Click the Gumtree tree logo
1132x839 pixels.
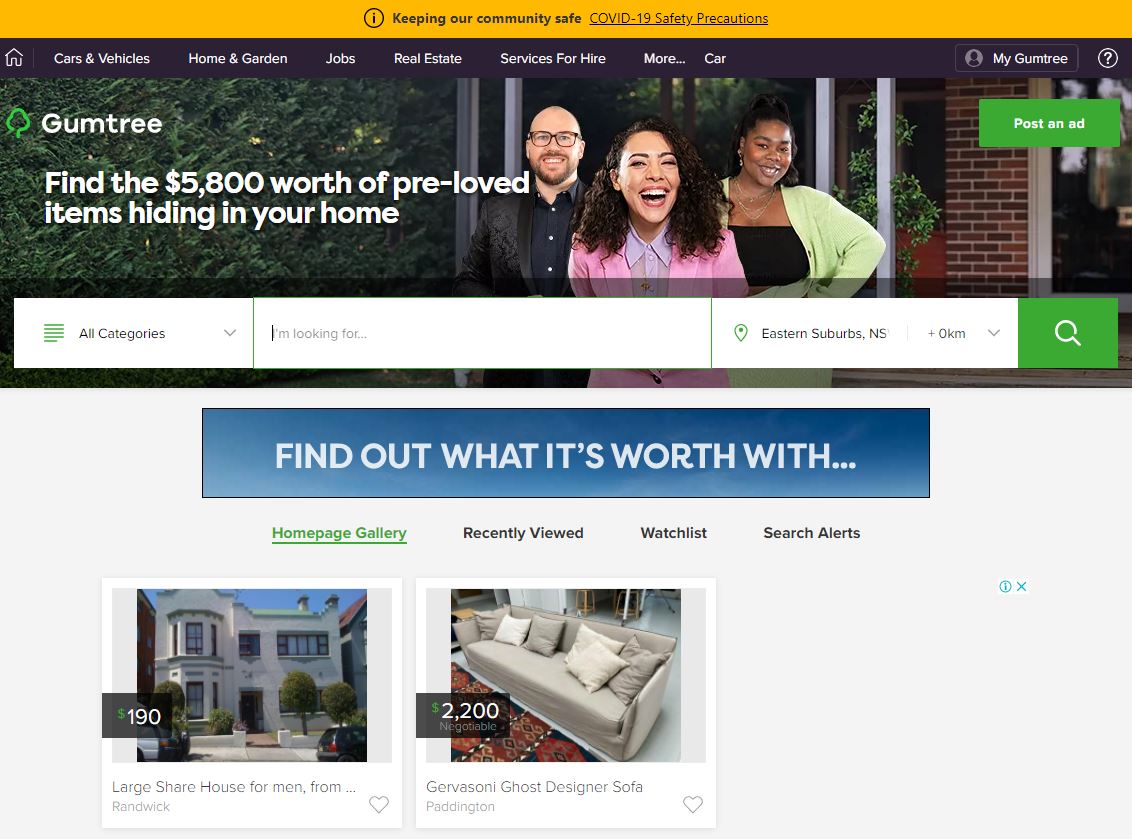(x=19, y=123)
